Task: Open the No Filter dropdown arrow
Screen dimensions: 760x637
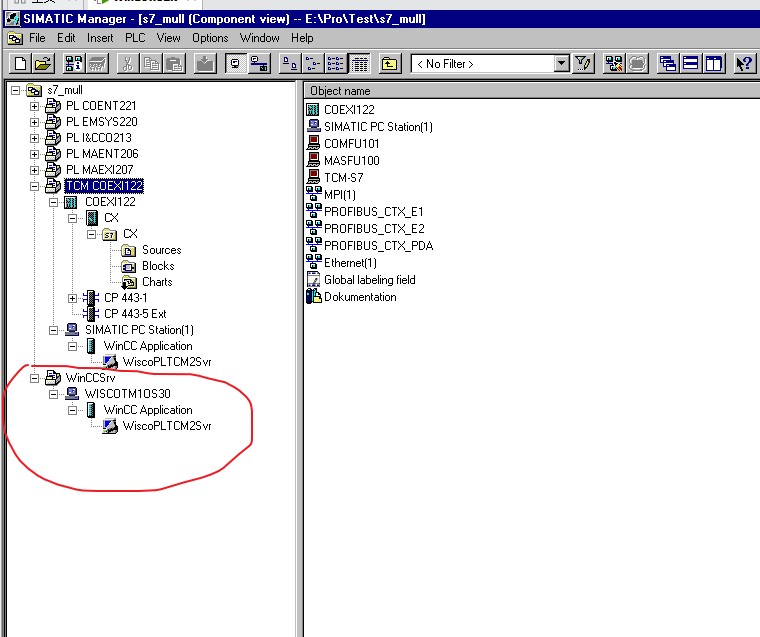Action: pyautogui.click(x=562, y=64)
